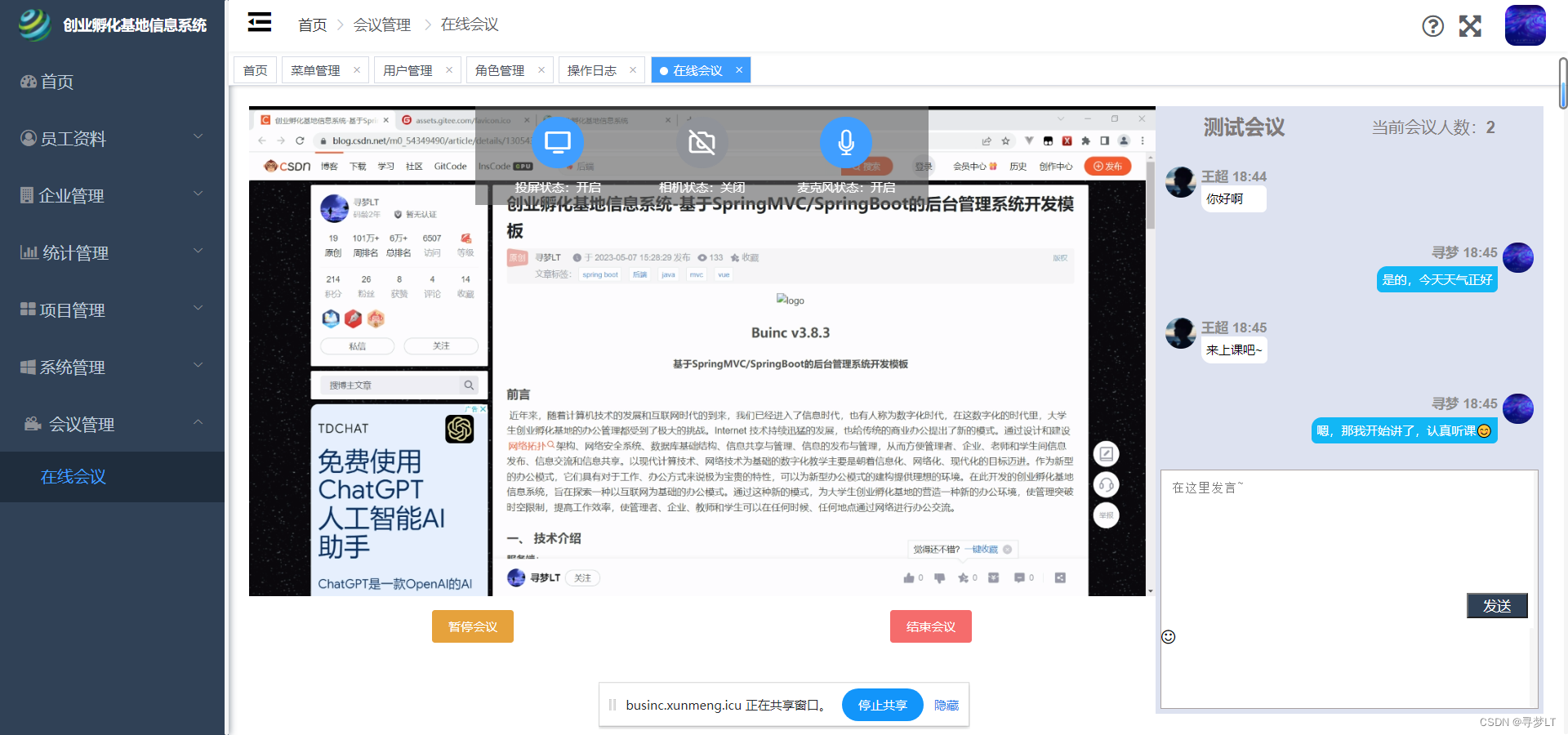Viewport: 1568px width, 735px height.
Task: Click the page vertical scrollbar on right
Action: [x=1563, y=82]
